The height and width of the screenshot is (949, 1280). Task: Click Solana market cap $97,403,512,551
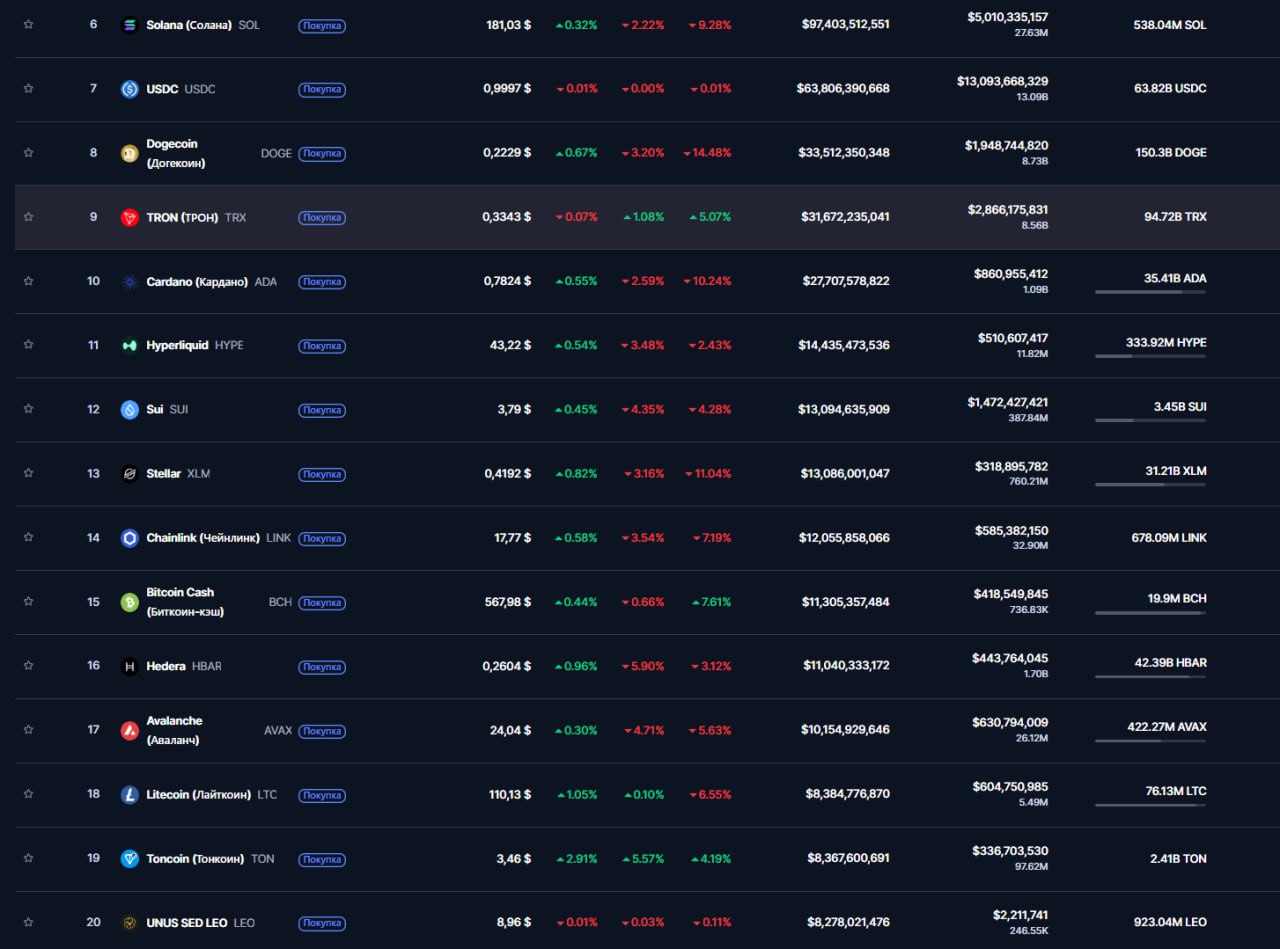tap(845, 25)
